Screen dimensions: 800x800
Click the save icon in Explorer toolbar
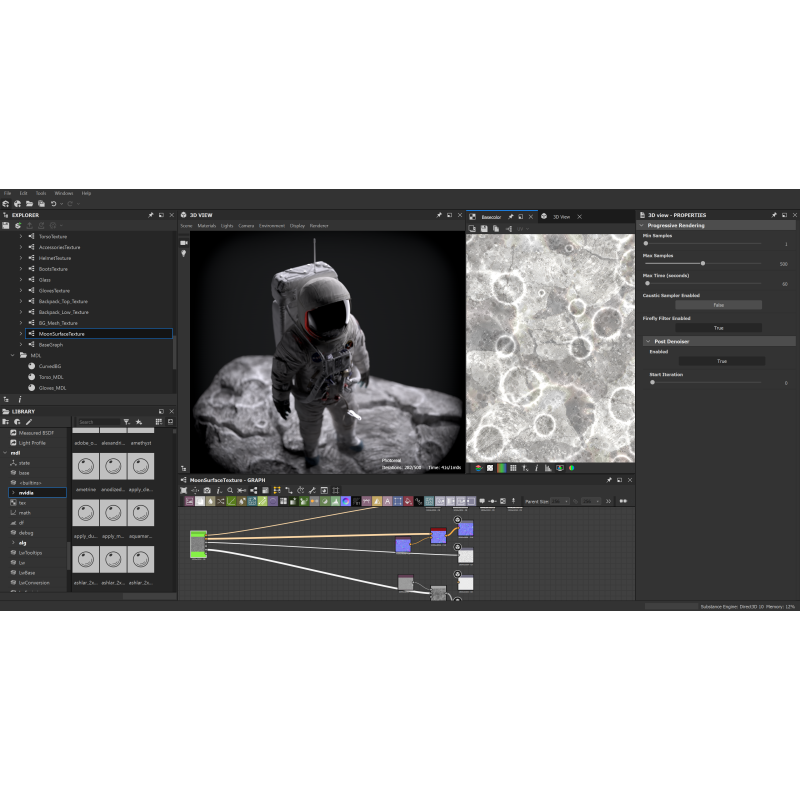point(7,226)
